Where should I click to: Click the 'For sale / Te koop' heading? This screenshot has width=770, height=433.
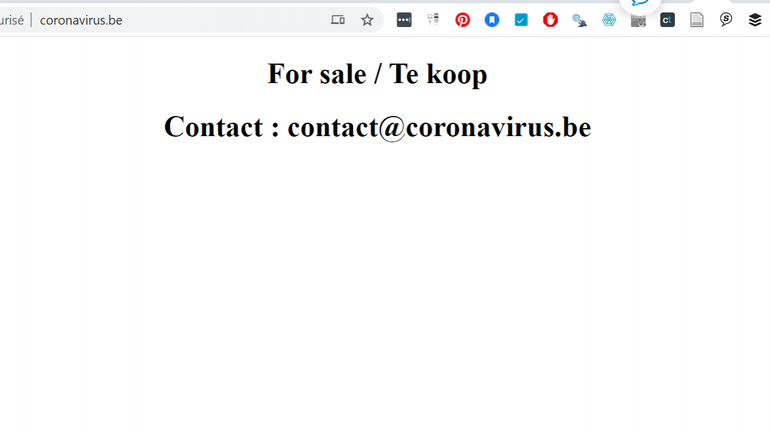coord(377,74)
